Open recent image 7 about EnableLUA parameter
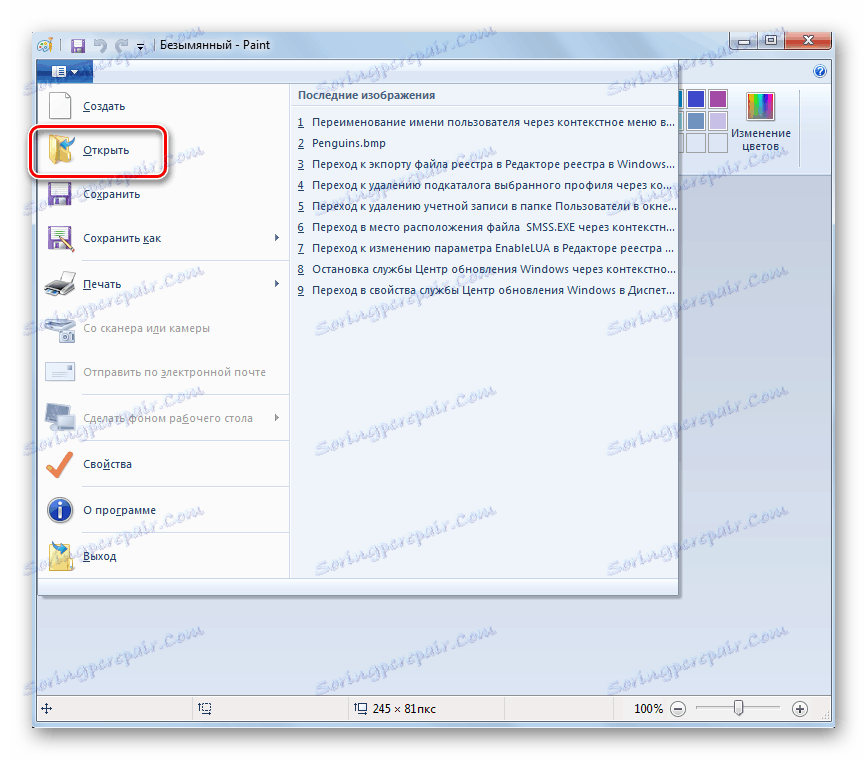The width and height of the screenshot is (867, 760). click(485, 248)
